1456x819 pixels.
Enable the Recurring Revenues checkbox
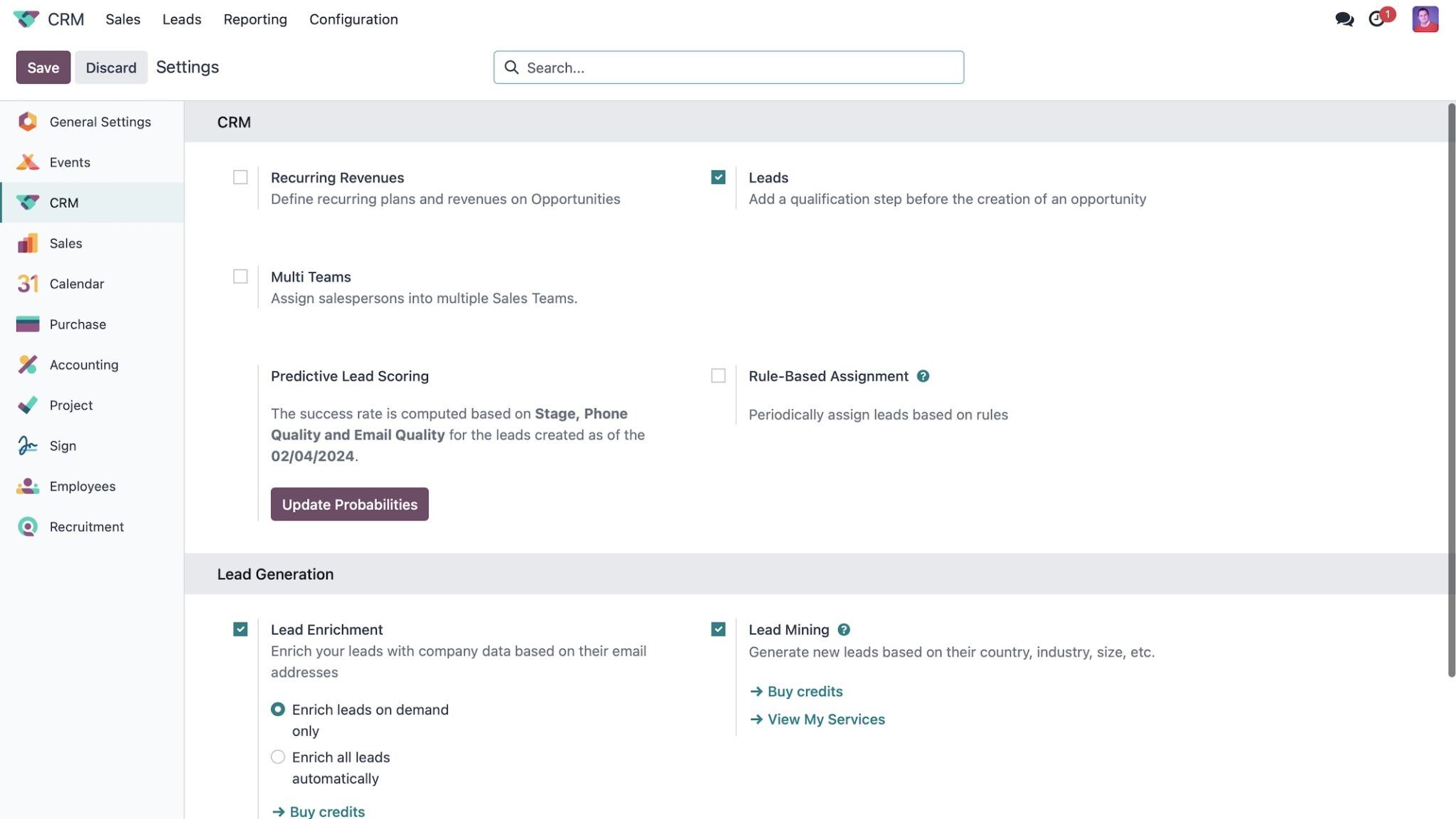click(x=240, y=177)
